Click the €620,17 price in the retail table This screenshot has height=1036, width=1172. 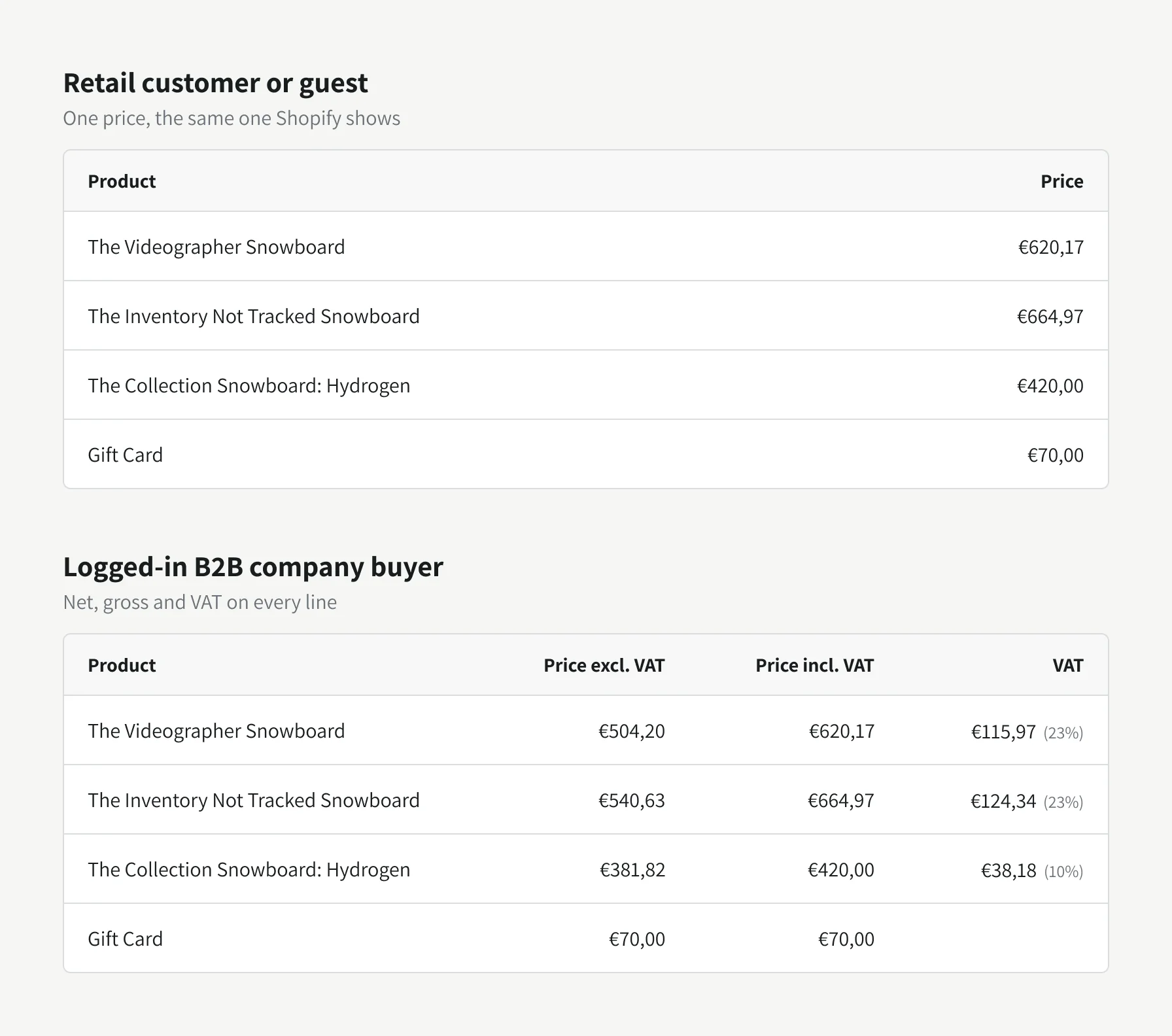pyautogui.click(x=1050, y=247)
